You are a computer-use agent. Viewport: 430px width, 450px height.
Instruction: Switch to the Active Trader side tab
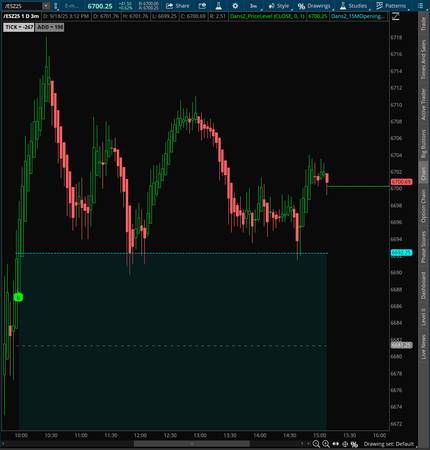pos(423,104)
